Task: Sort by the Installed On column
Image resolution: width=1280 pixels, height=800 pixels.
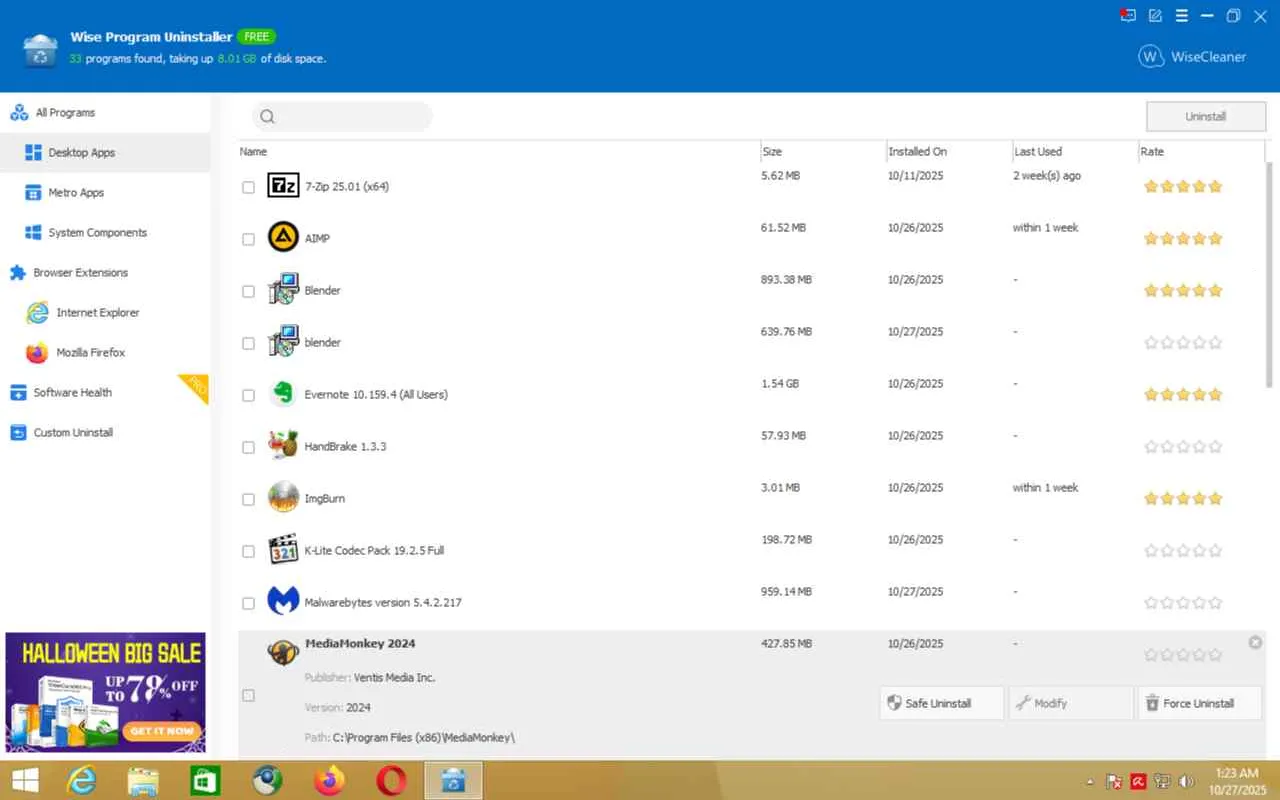Action: pos(949,152)
